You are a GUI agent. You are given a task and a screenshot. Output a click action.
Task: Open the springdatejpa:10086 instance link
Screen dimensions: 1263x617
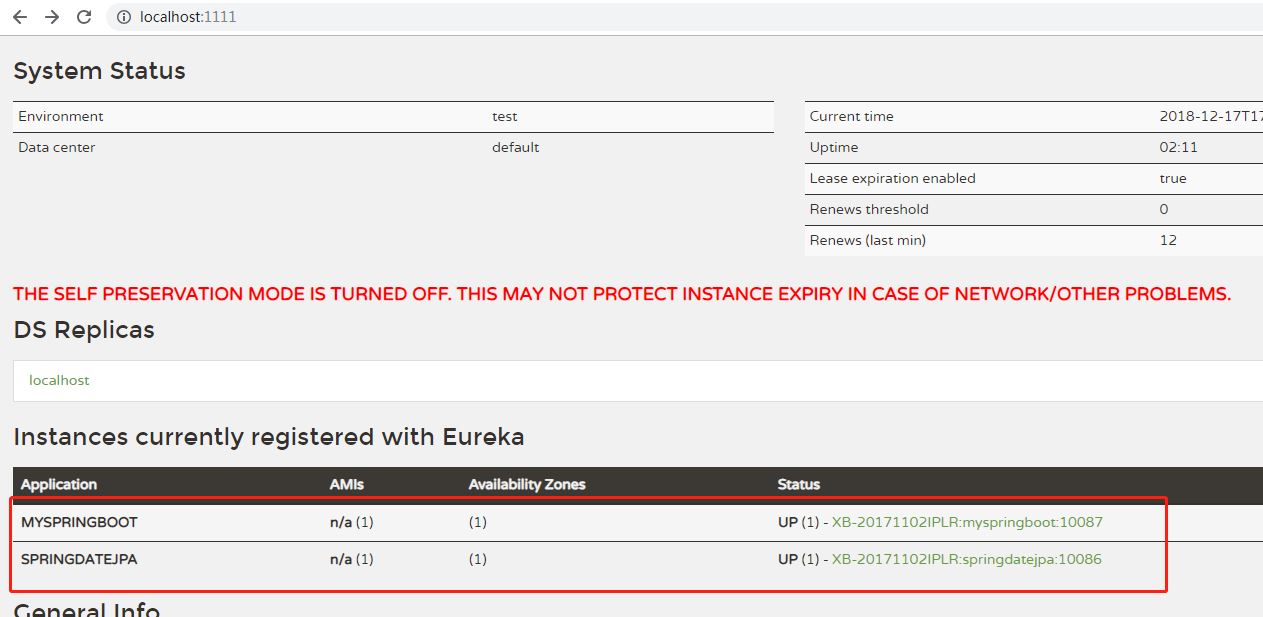click(x=966, y=559)
